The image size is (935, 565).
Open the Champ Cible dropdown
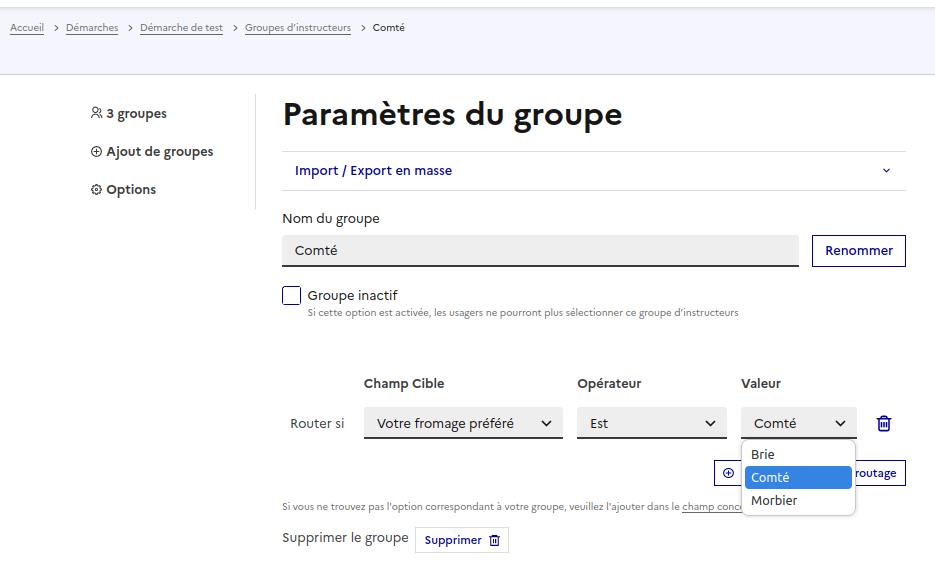463,423
